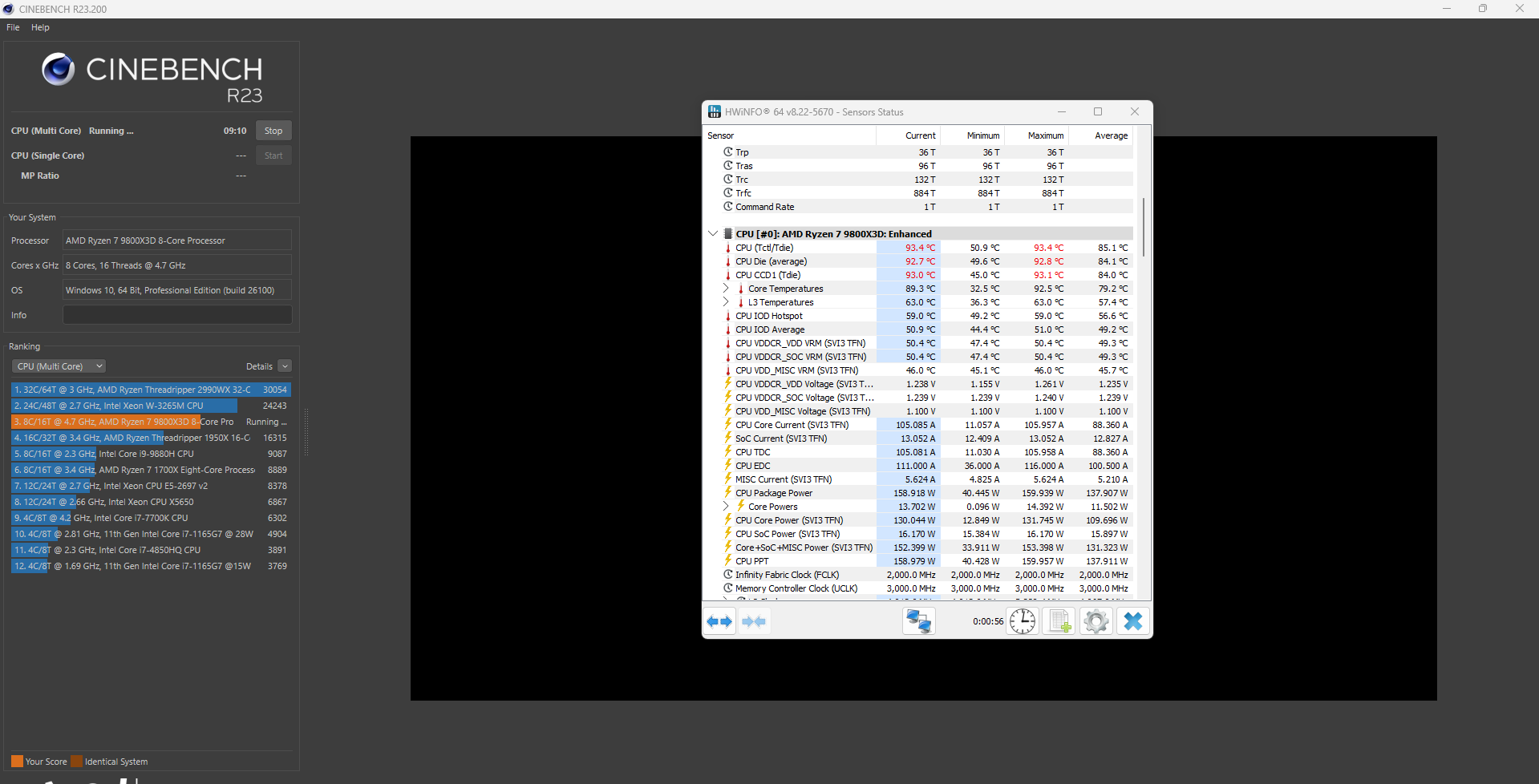Select ranking row Threadripper 2990WX 30054
Screen dimensions: 1539x784
pos(151,390)
